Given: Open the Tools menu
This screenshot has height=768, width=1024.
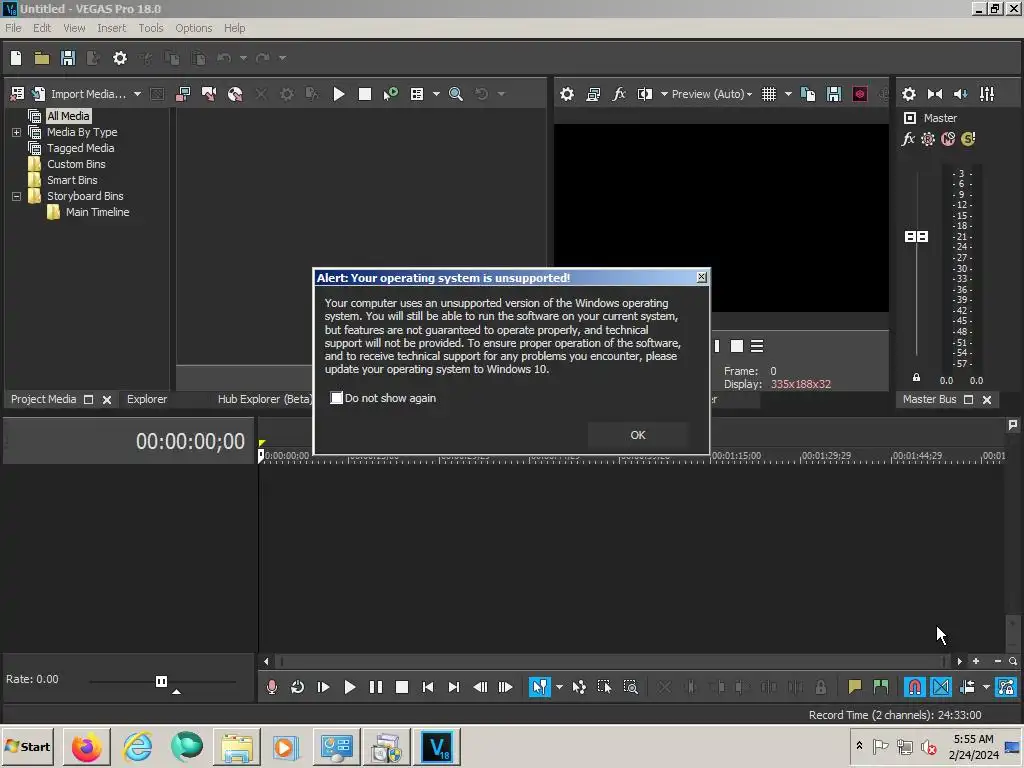Looking at the screenshot, I should pyautogui.click(x=150, y=28).
